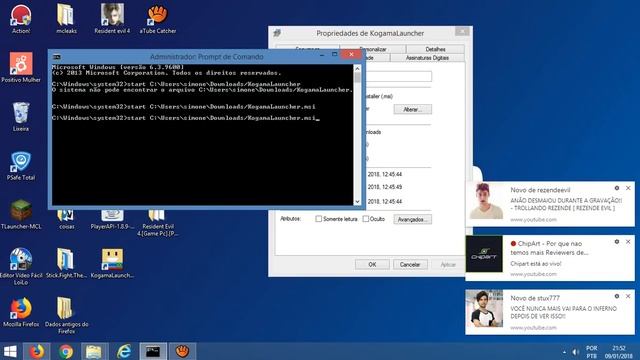
Task: Click Command Prompt scrollbar down arrow
Action: click(358, 201)
